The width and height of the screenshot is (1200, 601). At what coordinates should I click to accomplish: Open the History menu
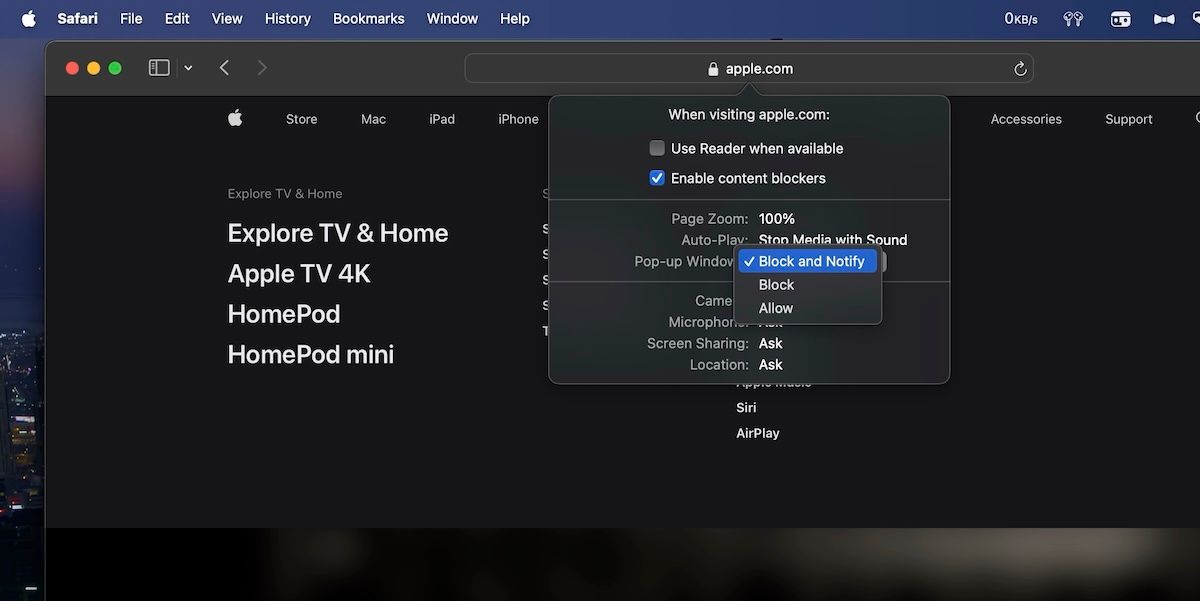click(x=287, y=17)
